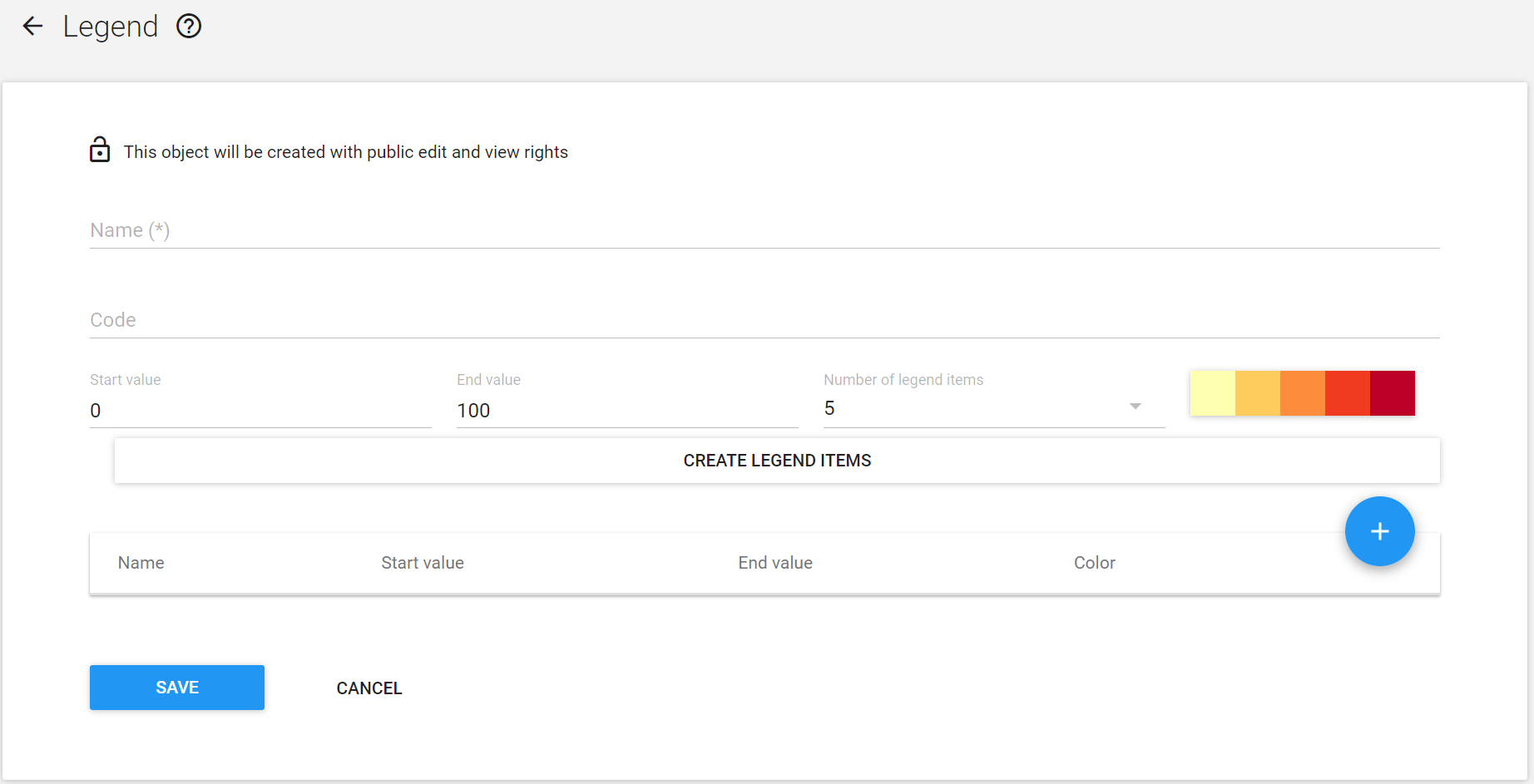The image size is (1534, 784).
Task: Open the help question mark icon
Action: click(189, 27)
